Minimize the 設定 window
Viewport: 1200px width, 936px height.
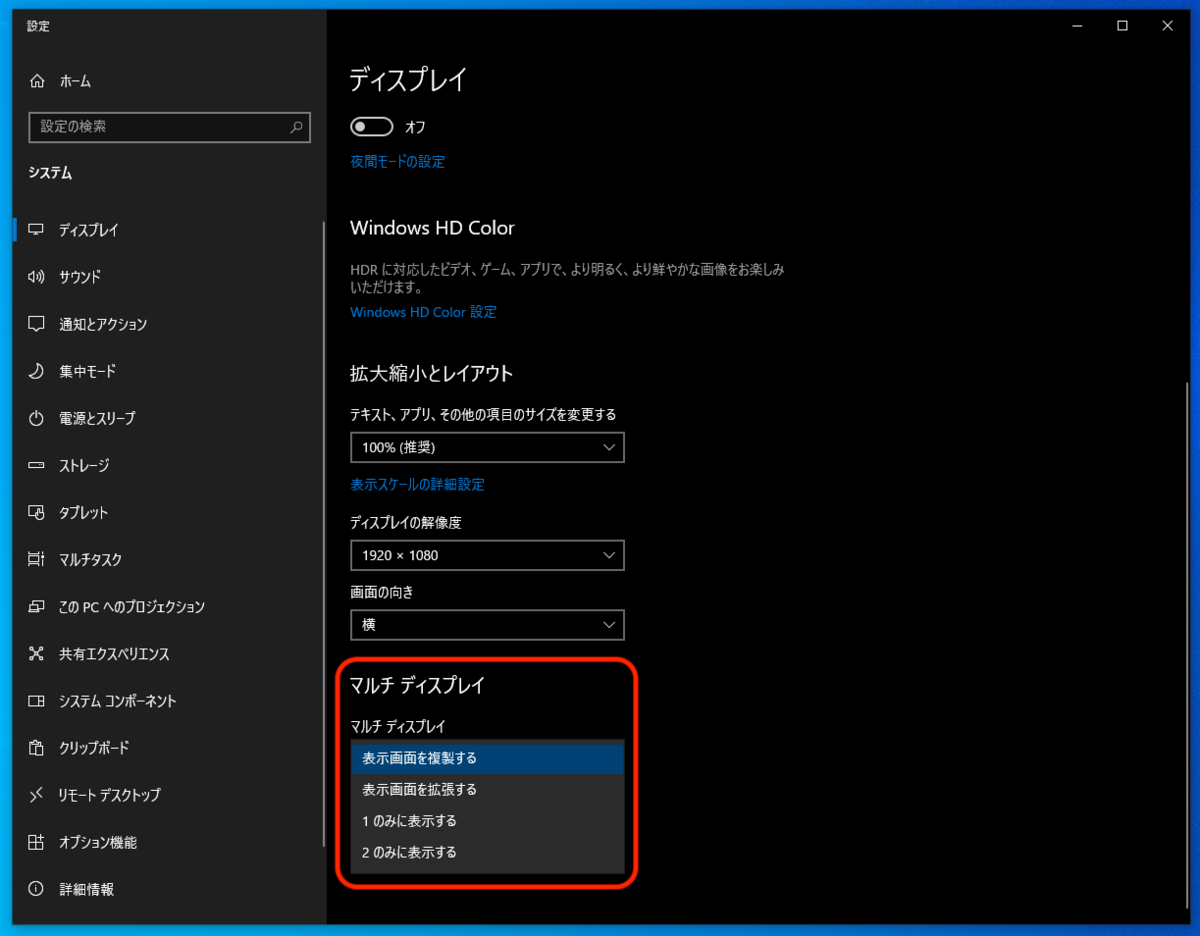click(x=1075, y=26)
